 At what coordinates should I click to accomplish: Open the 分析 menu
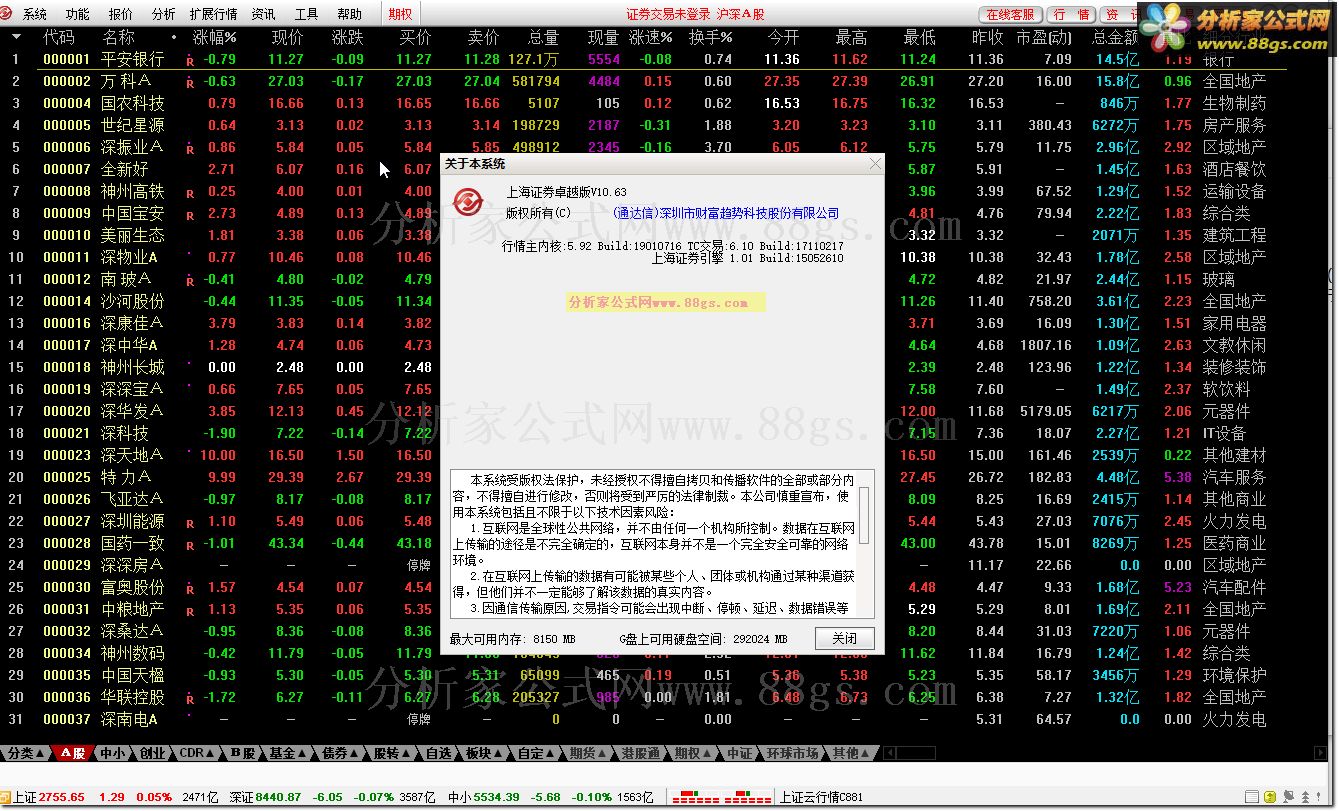click(163, 14)
